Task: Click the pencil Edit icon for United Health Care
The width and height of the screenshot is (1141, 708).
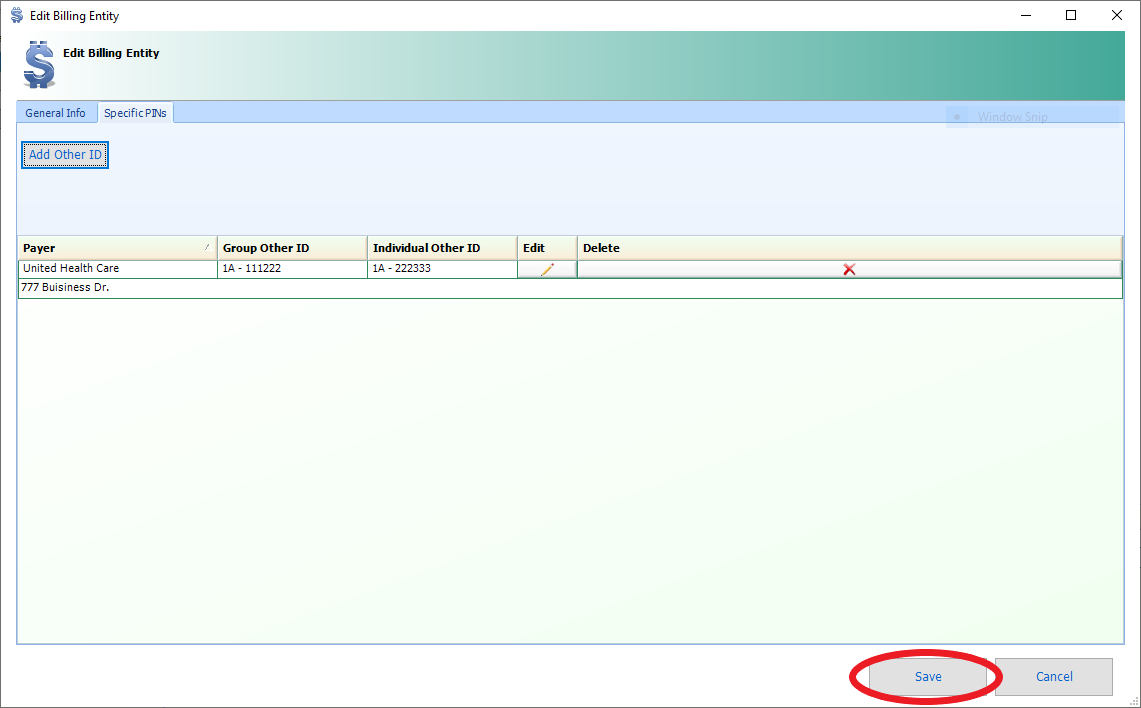Action: point(547,270)
